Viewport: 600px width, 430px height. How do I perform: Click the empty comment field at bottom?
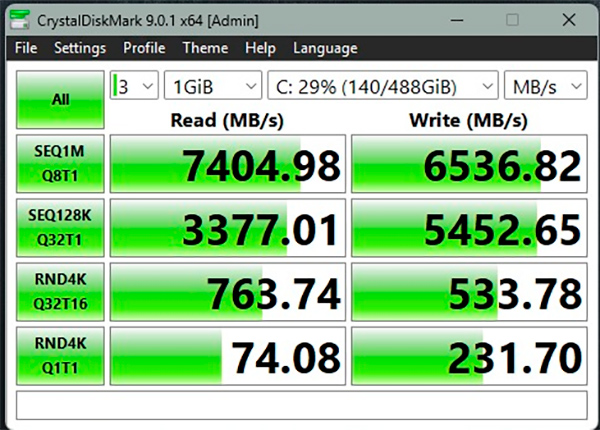[300, 405]
